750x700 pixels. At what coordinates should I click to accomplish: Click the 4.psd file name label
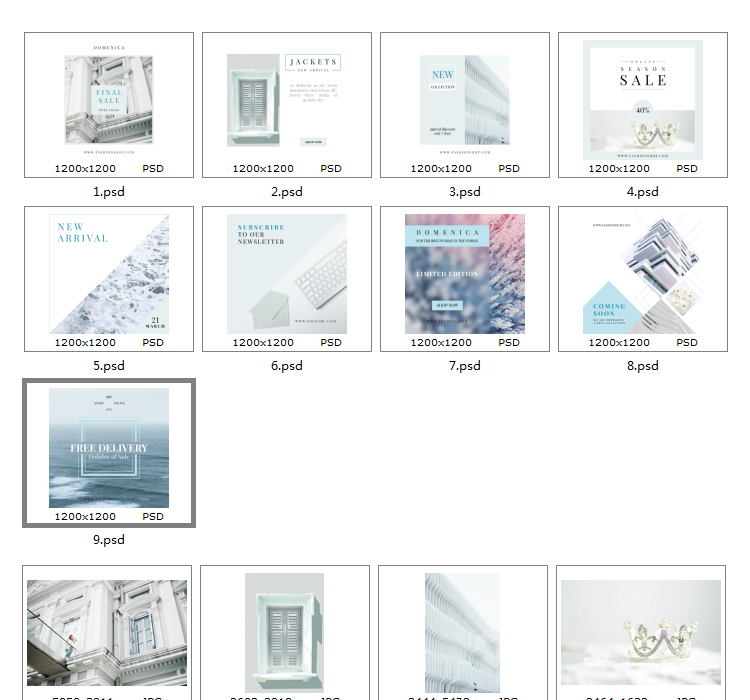tap(643, 192)
